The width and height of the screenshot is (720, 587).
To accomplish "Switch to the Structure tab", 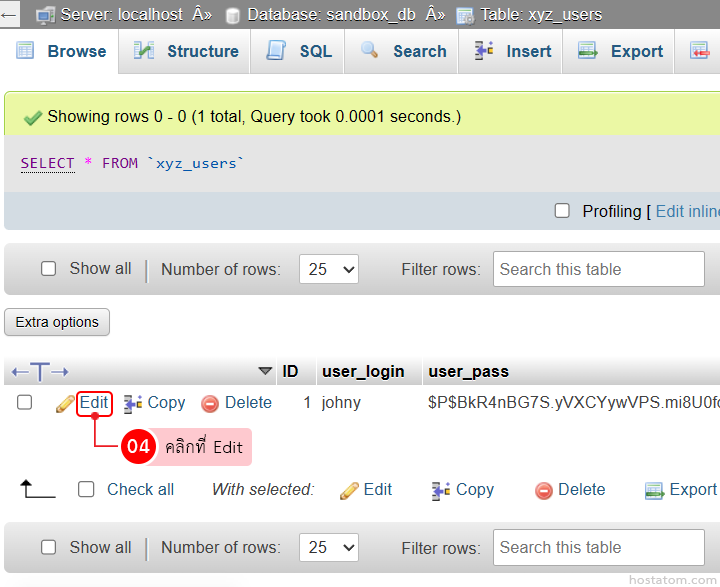I will 187,51.
